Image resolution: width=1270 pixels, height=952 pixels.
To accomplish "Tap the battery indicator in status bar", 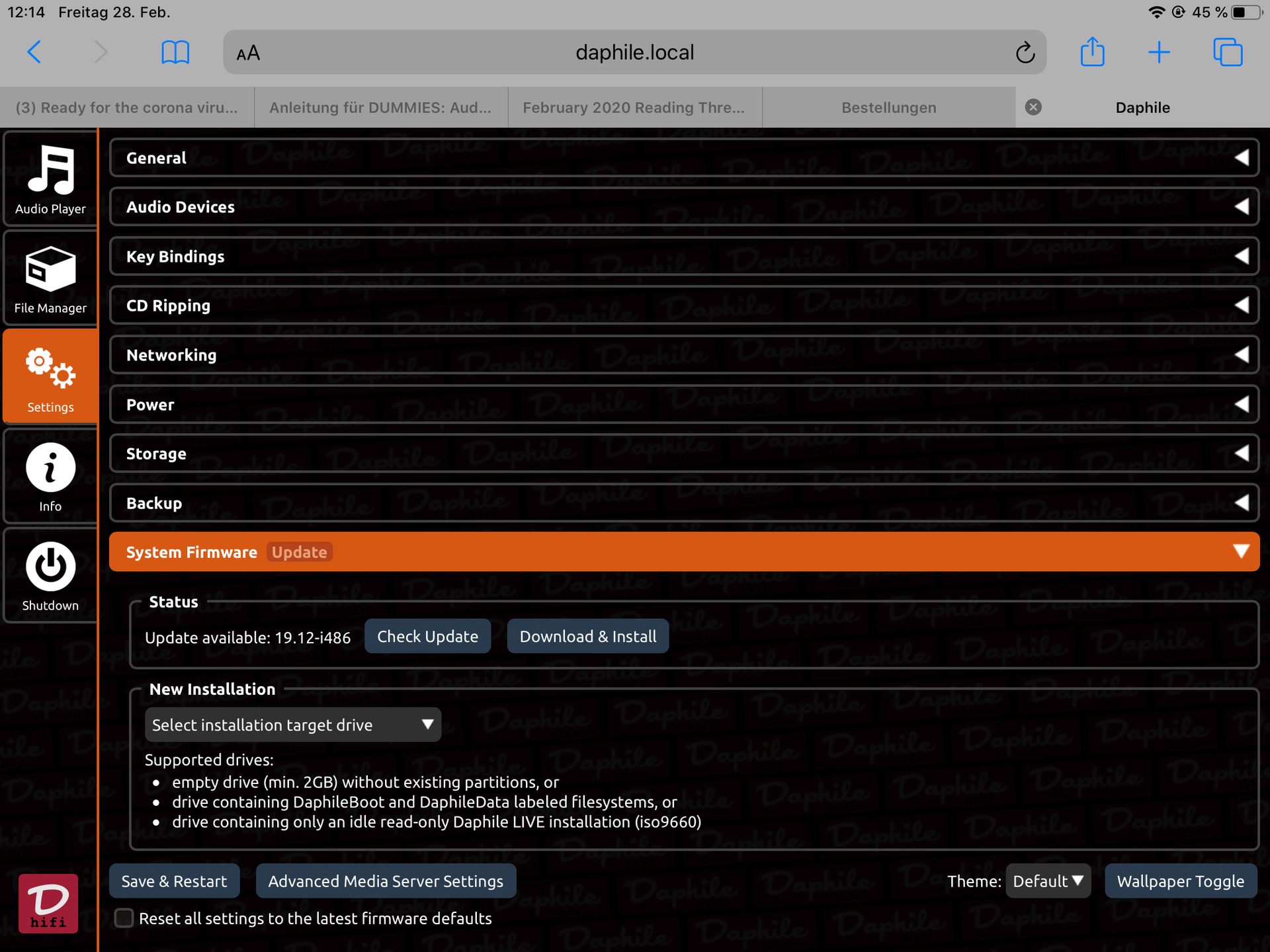I will [x=1246, y=13].
